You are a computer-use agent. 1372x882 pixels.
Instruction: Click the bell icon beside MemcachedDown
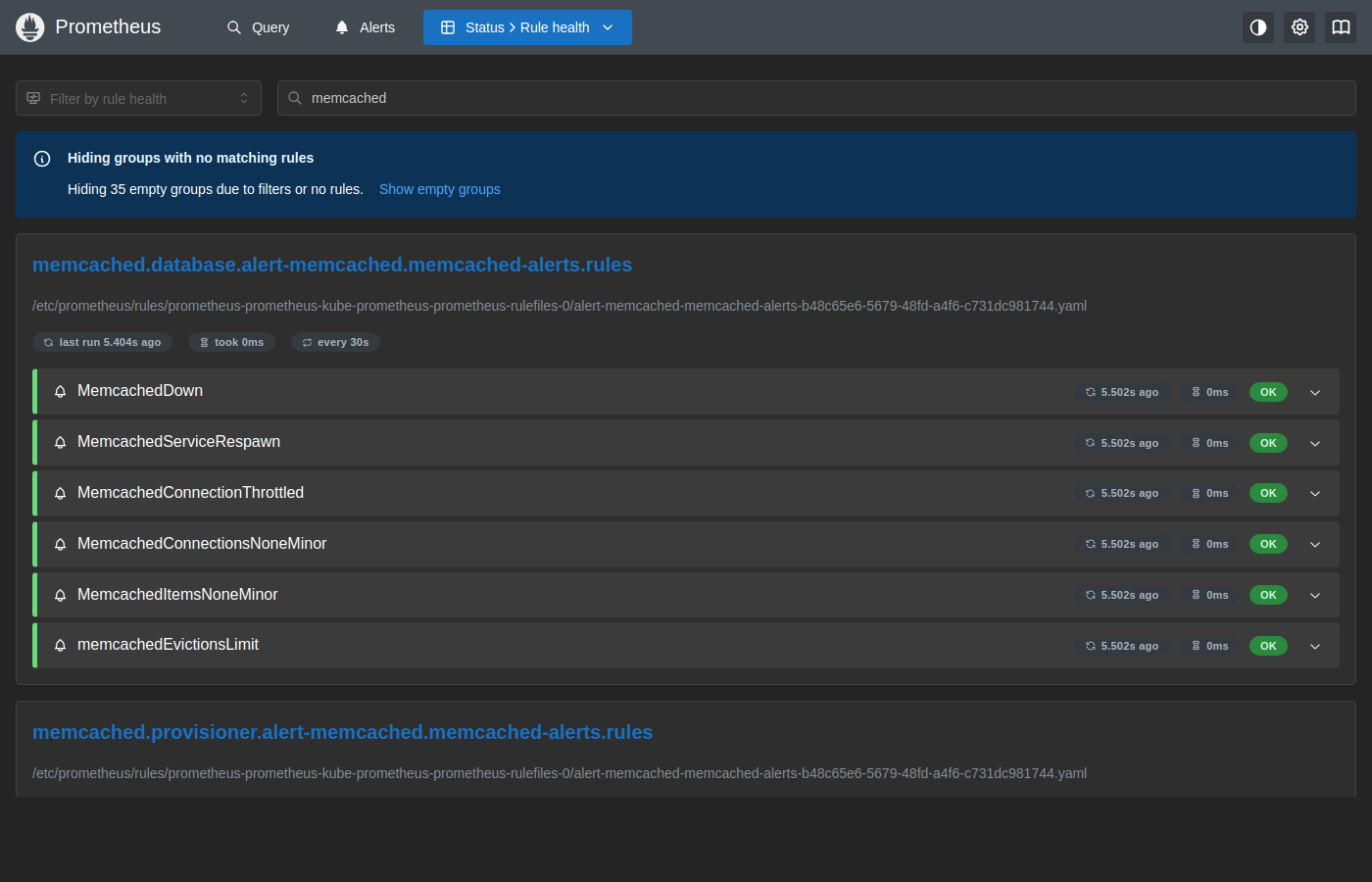pos(60,392)
